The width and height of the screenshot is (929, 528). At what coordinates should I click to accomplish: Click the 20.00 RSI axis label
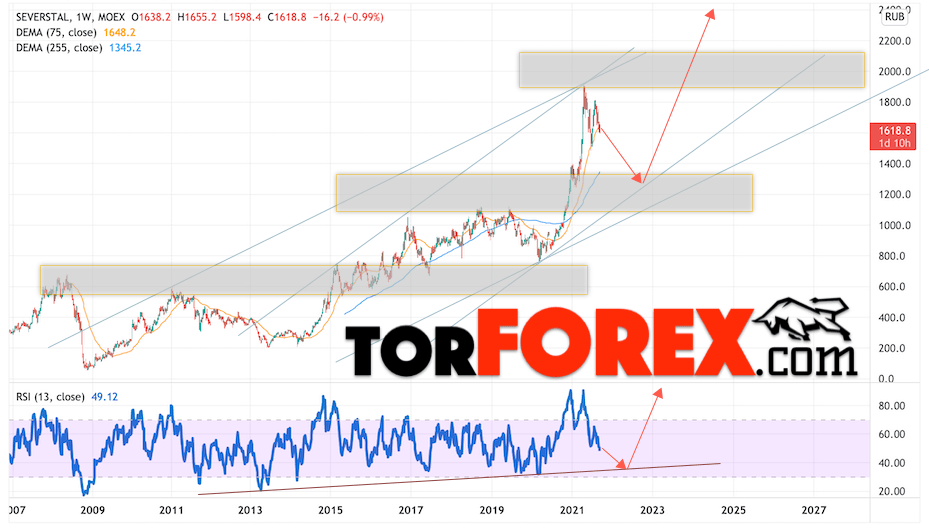(x=892, y=491)
